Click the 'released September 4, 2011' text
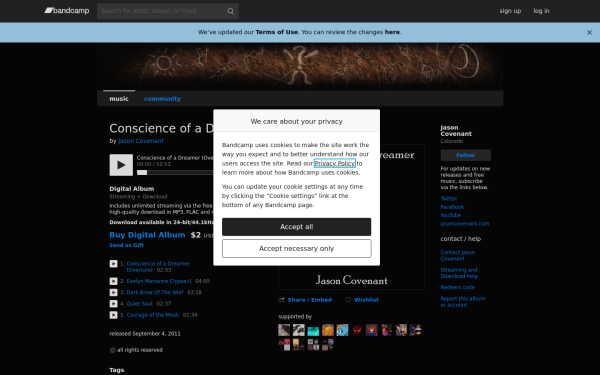 [x=145, y=334]
